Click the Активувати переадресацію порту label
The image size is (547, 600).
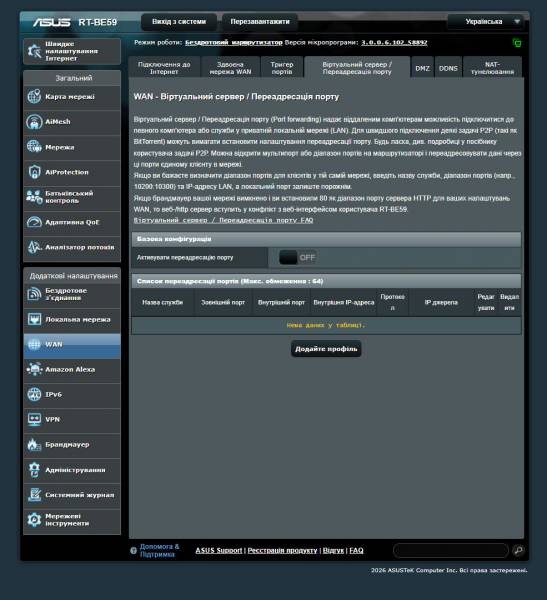pos(185,258)
